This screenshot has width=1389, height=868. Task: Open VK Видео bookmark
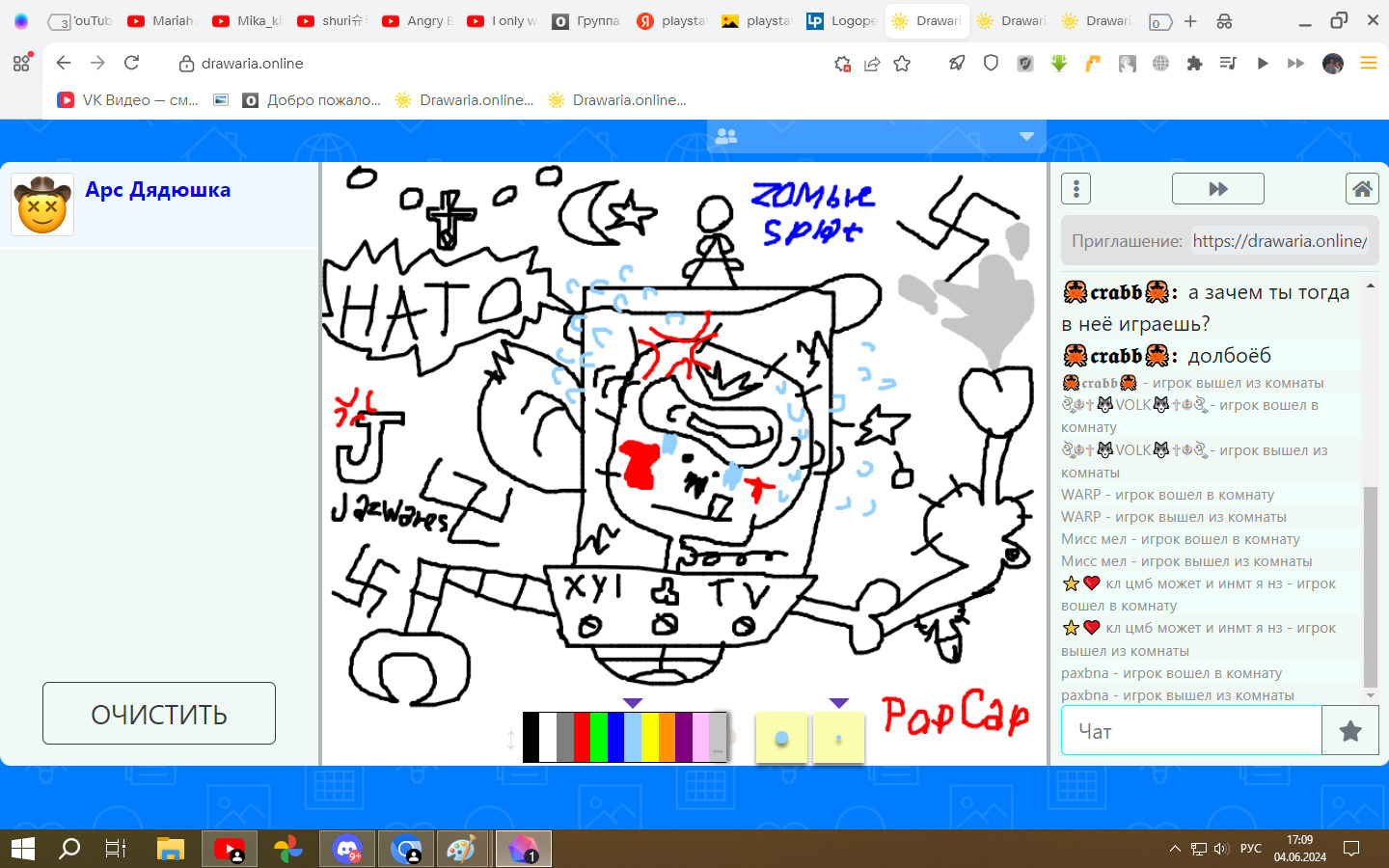click(127, 100)
